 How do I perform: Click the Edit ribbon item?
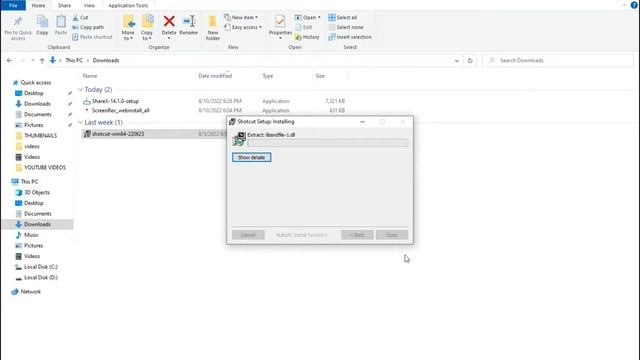point(304,27)
